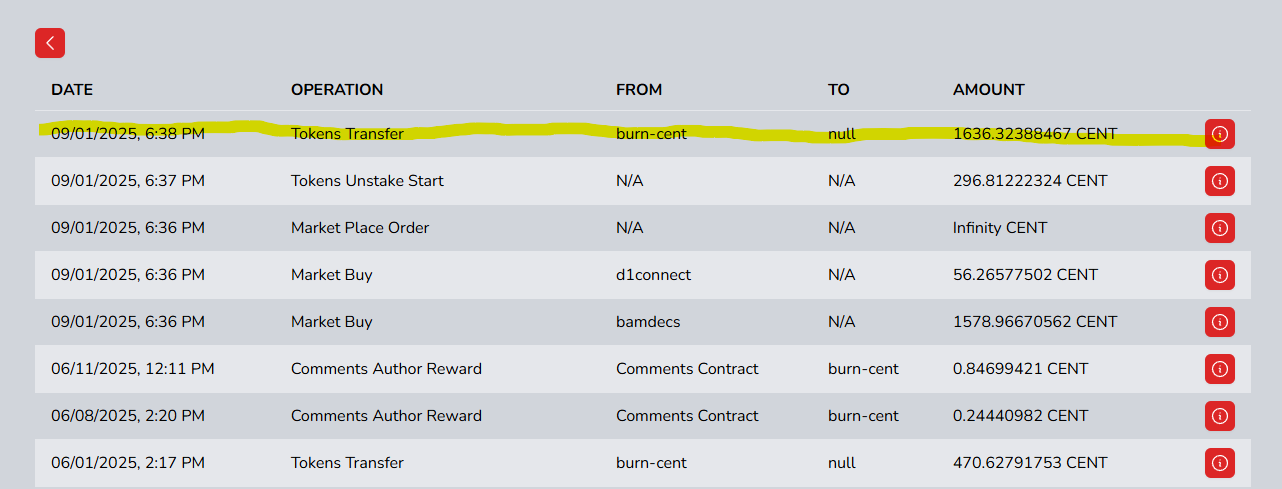Open info for 0.84699421 CENT reward
The image size is (1282, 489).
click(1219, 369)
